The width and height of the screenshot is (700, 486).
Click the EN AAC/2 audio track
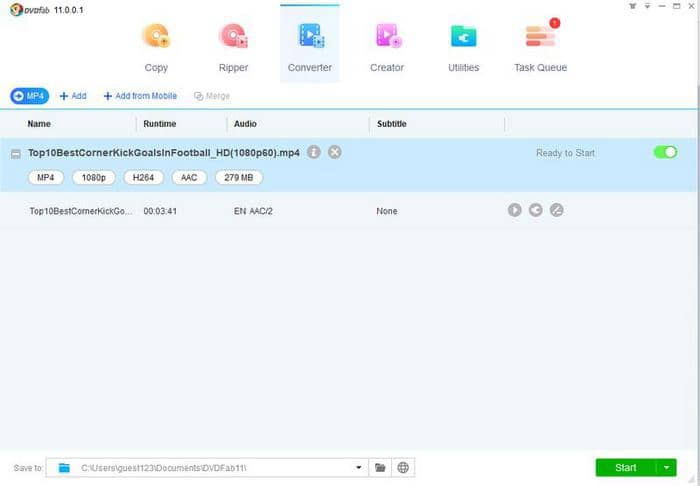tap(253, 211)
